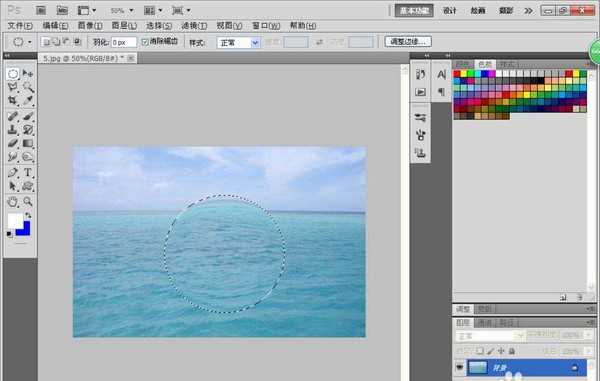Select the Hand tool
This screenshot has height=381, width=600.
13,202
